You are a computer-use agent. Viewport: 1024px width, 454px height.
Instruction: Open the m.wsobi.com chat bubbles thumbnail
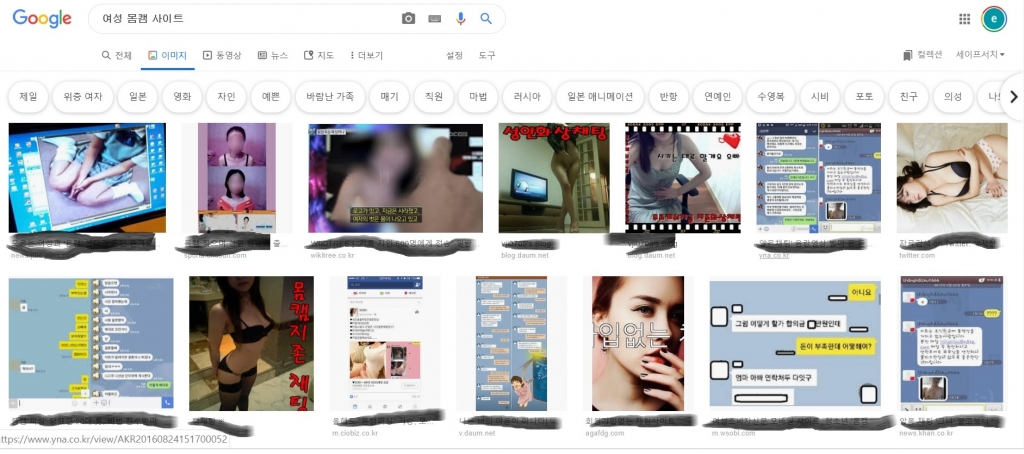tap(795, 344)
